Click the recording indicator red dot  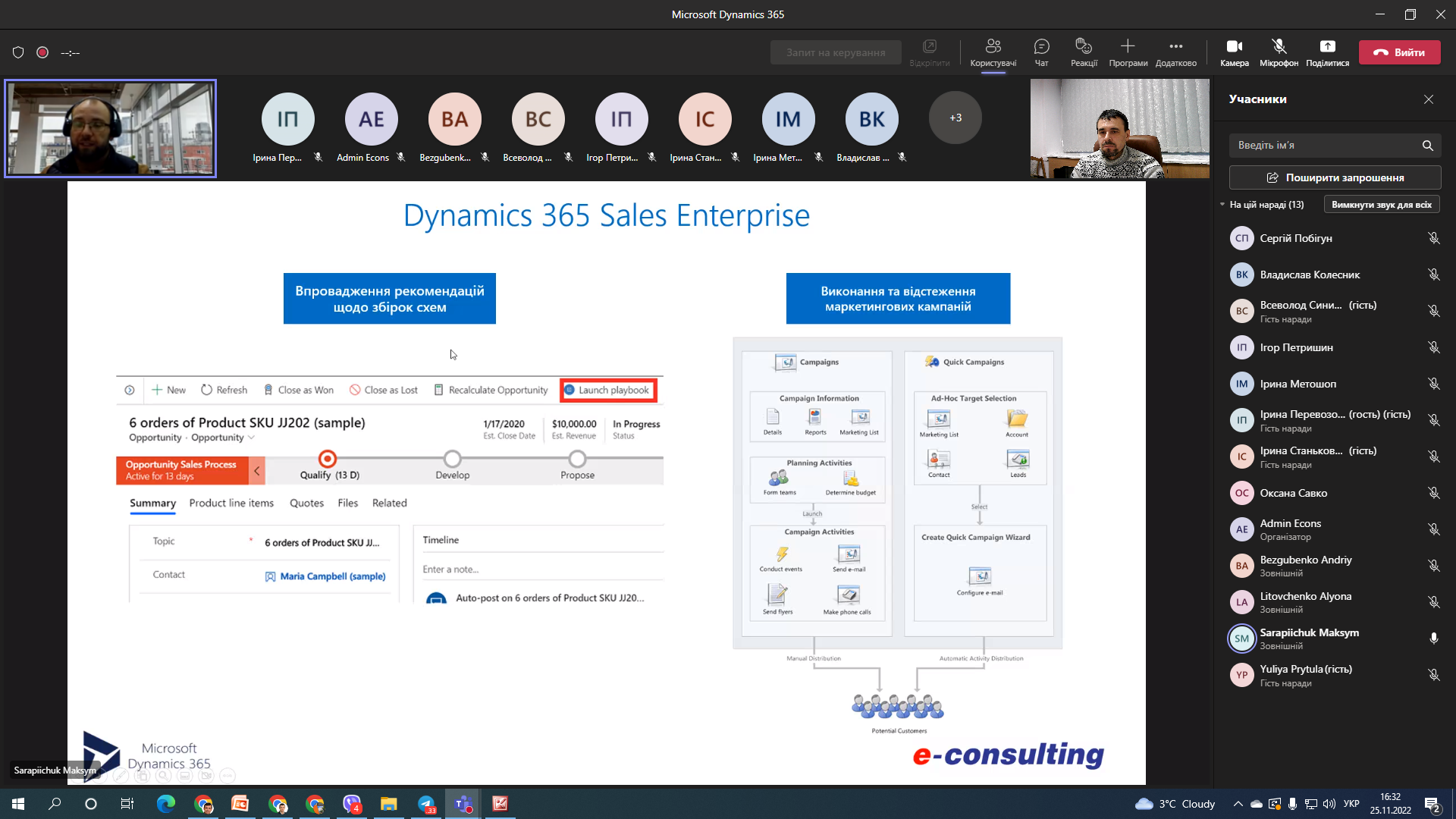coord(42,52)
